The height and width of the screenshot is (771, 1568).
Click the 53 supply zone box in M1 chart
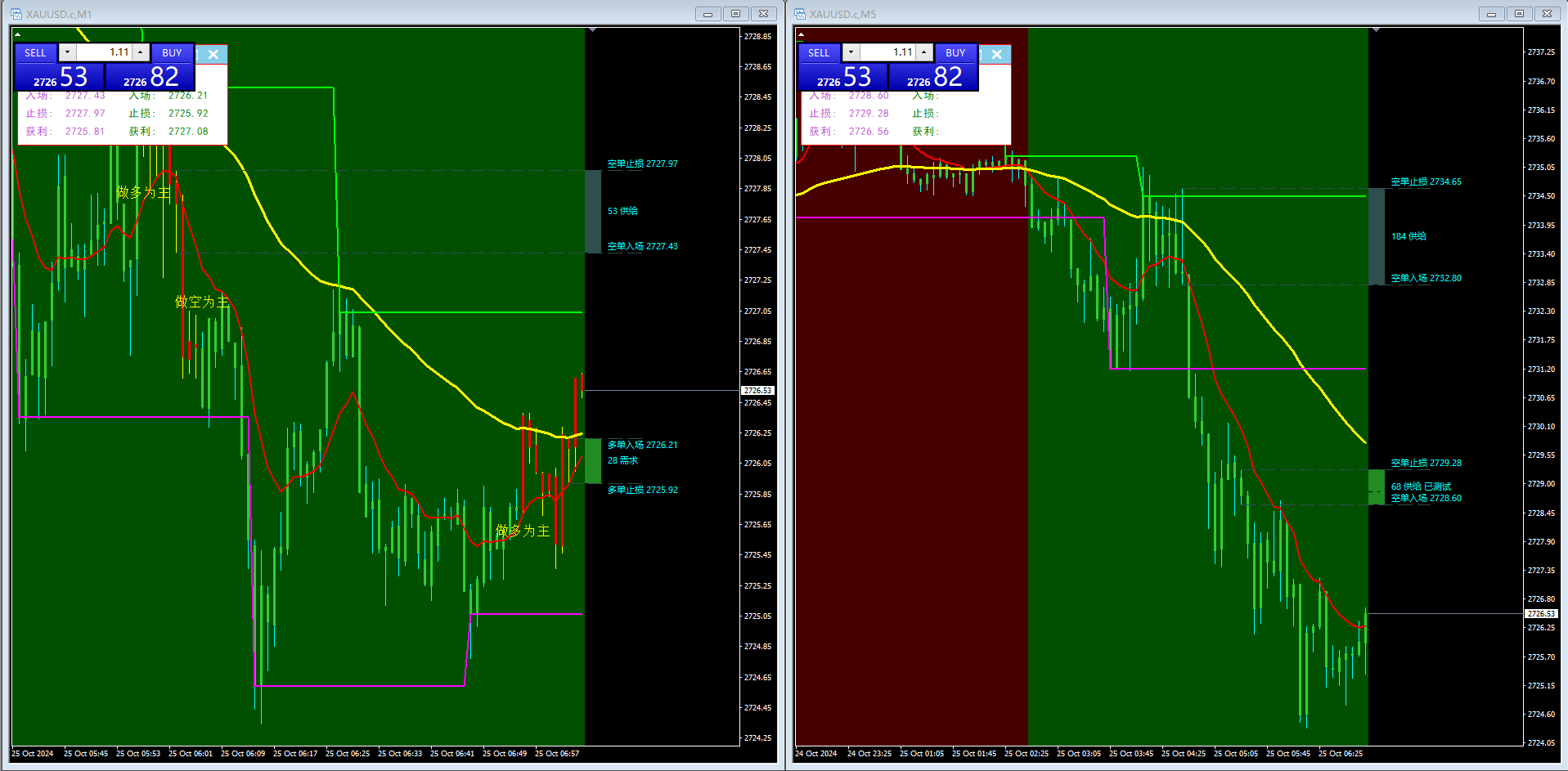[593, 212]
